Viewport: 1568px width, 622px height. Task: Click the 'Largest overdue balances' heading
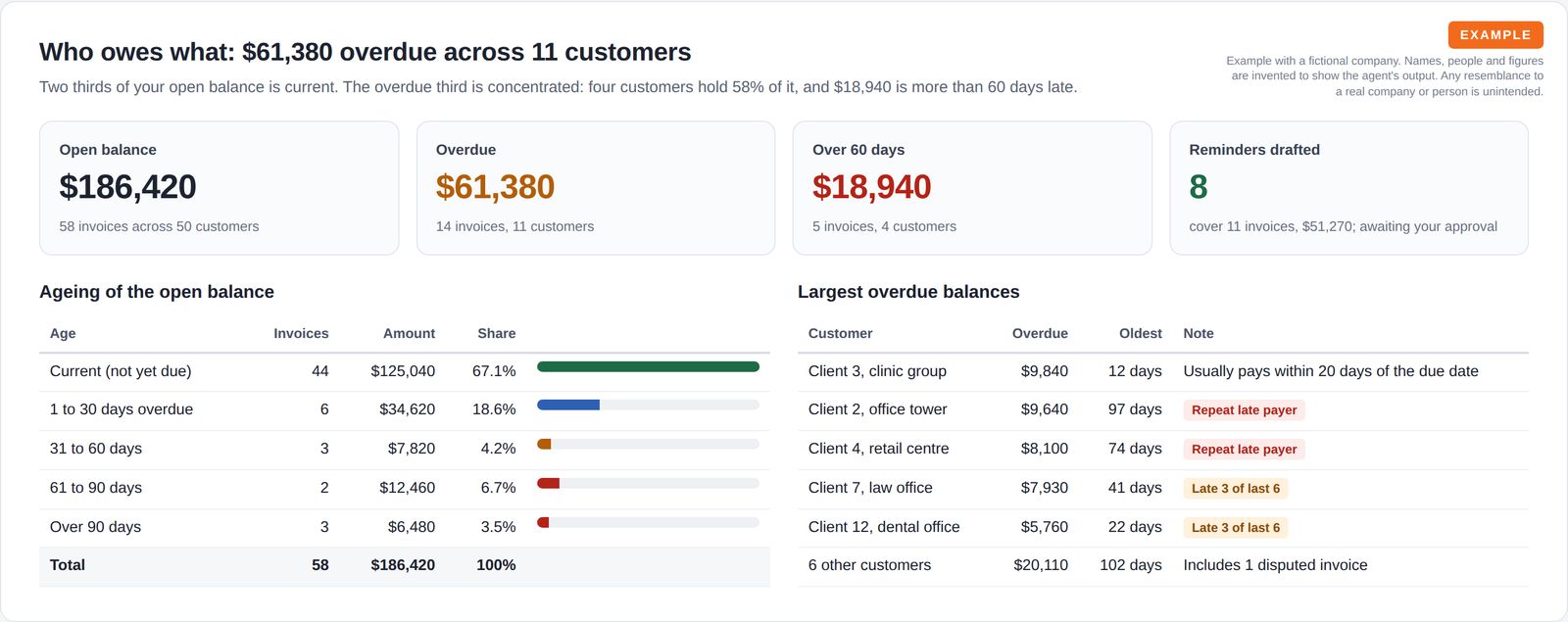908,292
